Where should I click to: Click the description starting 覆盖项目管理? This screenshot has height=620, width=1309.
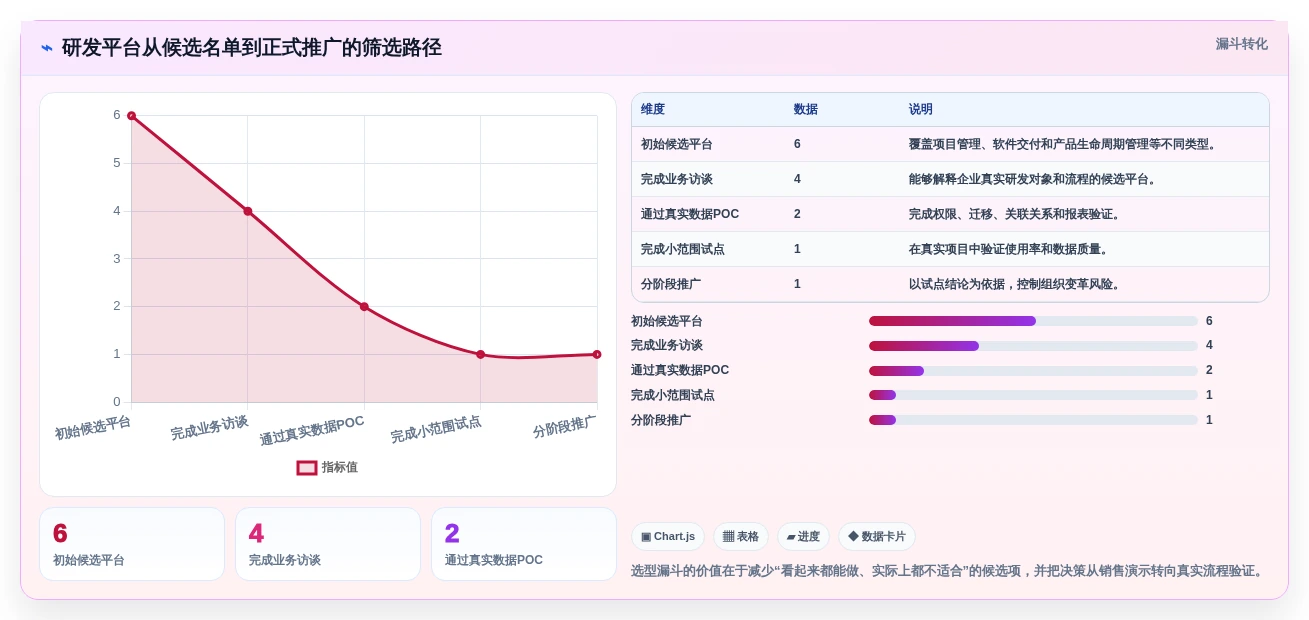pyautogui.click(x=1064, y=144)
